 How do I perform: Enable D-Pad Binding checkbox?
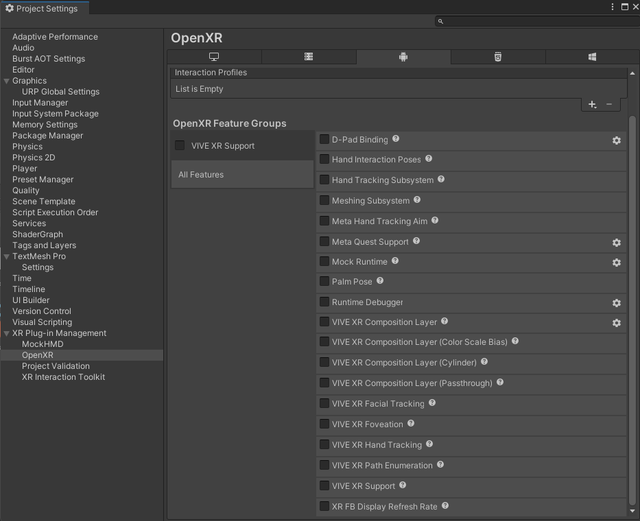[x=324, y=139]
